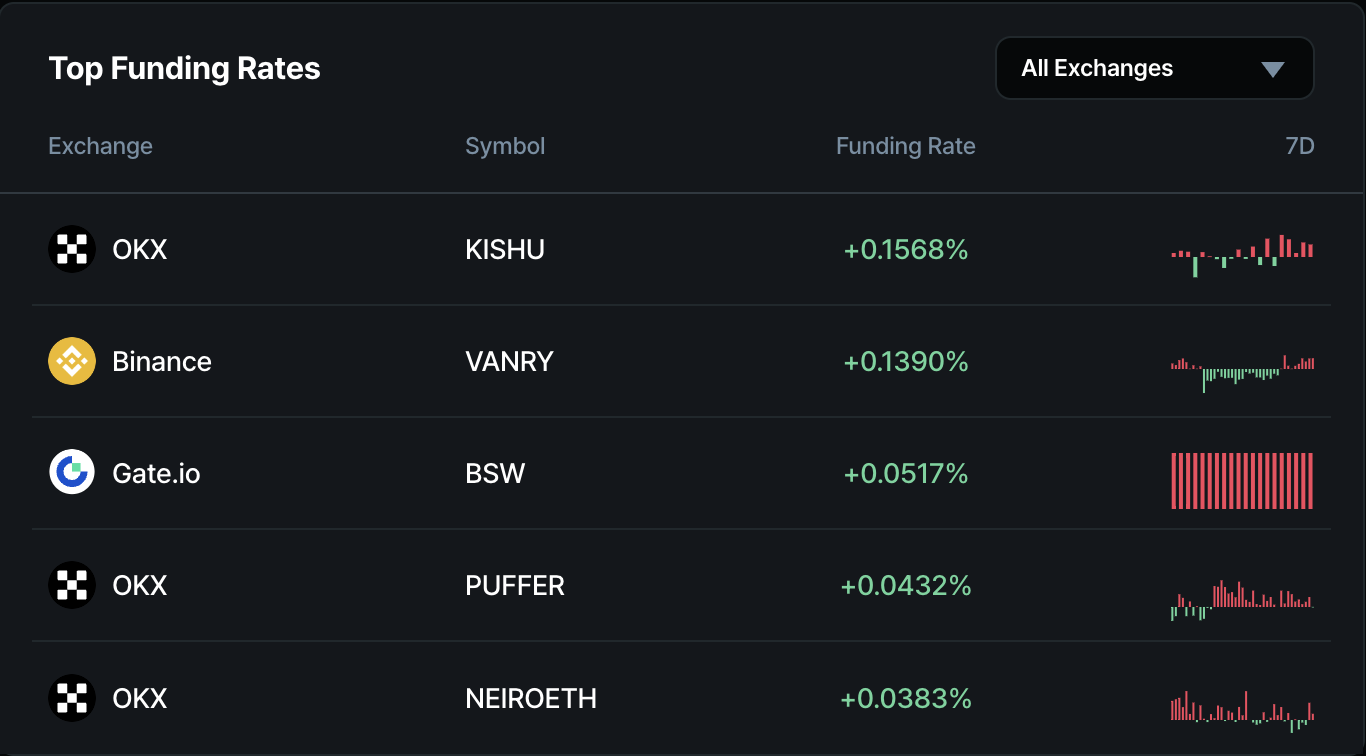
Task: Click the dropdown arrow beside All Exchanges
Action: (1272, 69)
